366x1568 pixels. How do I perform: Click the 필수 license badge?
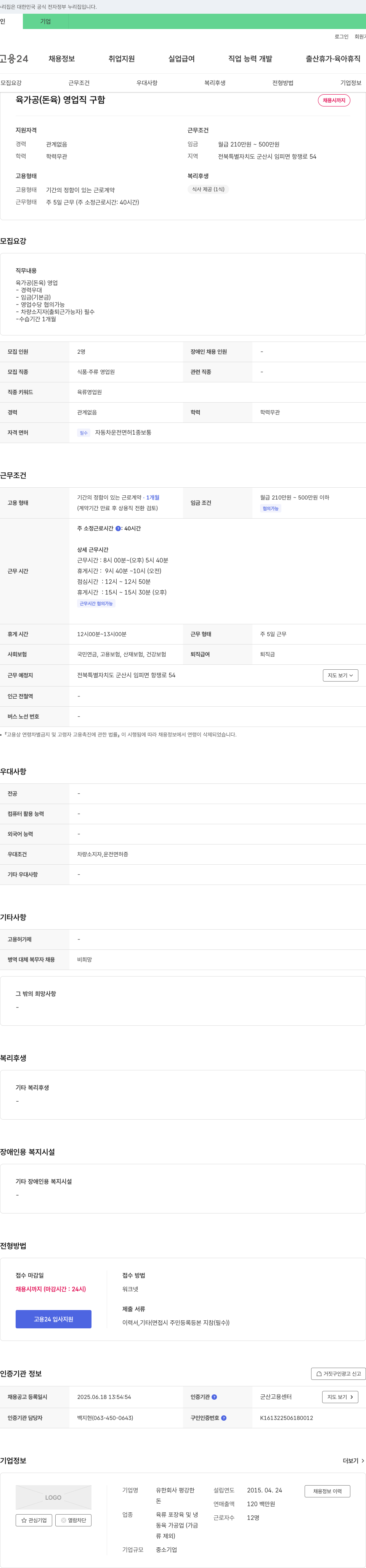84,433
